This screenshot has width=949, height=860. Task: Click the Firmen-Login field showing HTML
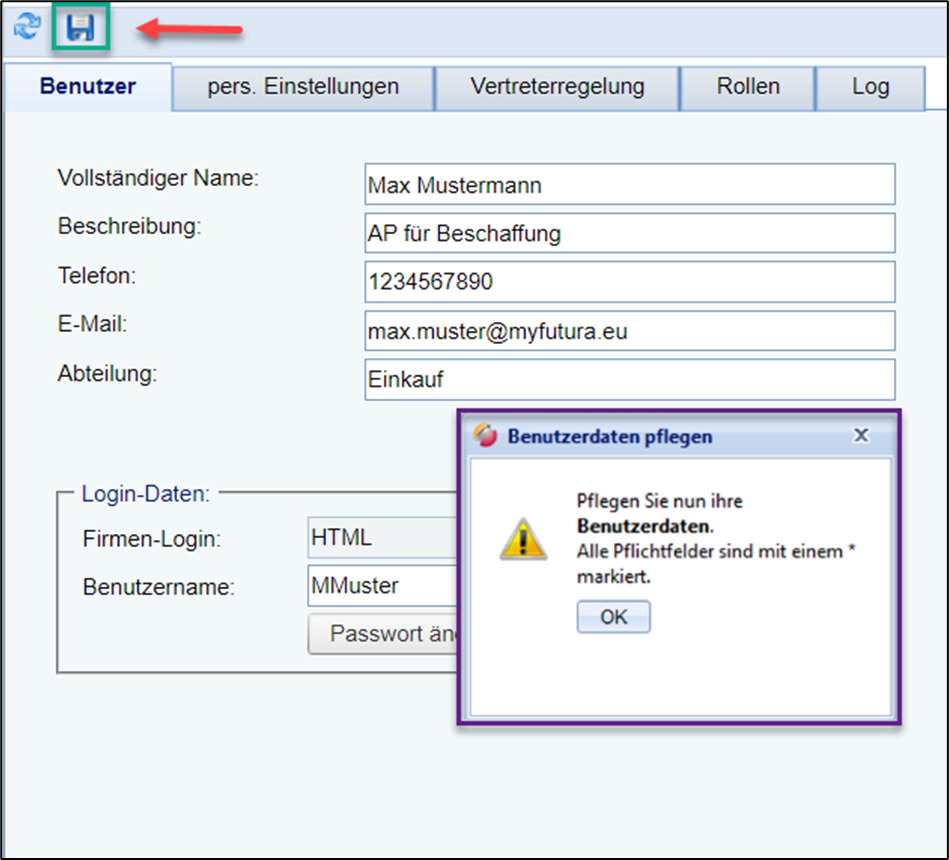(382, 538)
